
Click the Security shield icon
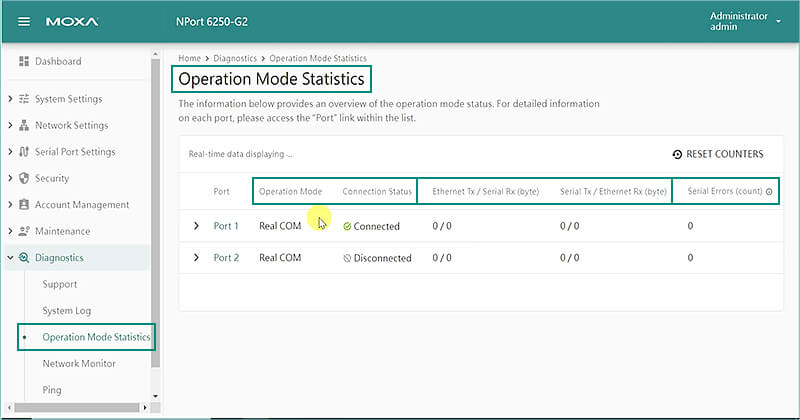click(24, 179)
